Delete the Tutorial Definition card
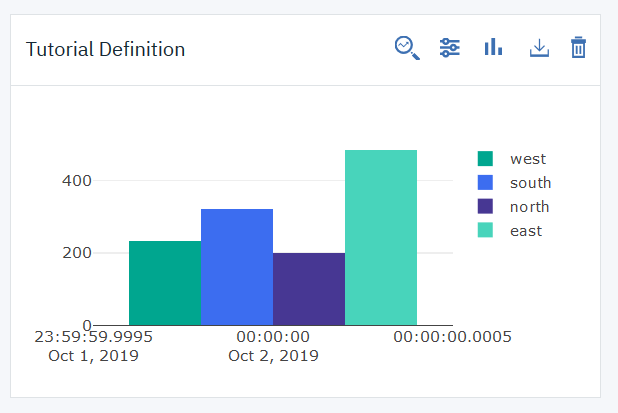 click(578, 48)
